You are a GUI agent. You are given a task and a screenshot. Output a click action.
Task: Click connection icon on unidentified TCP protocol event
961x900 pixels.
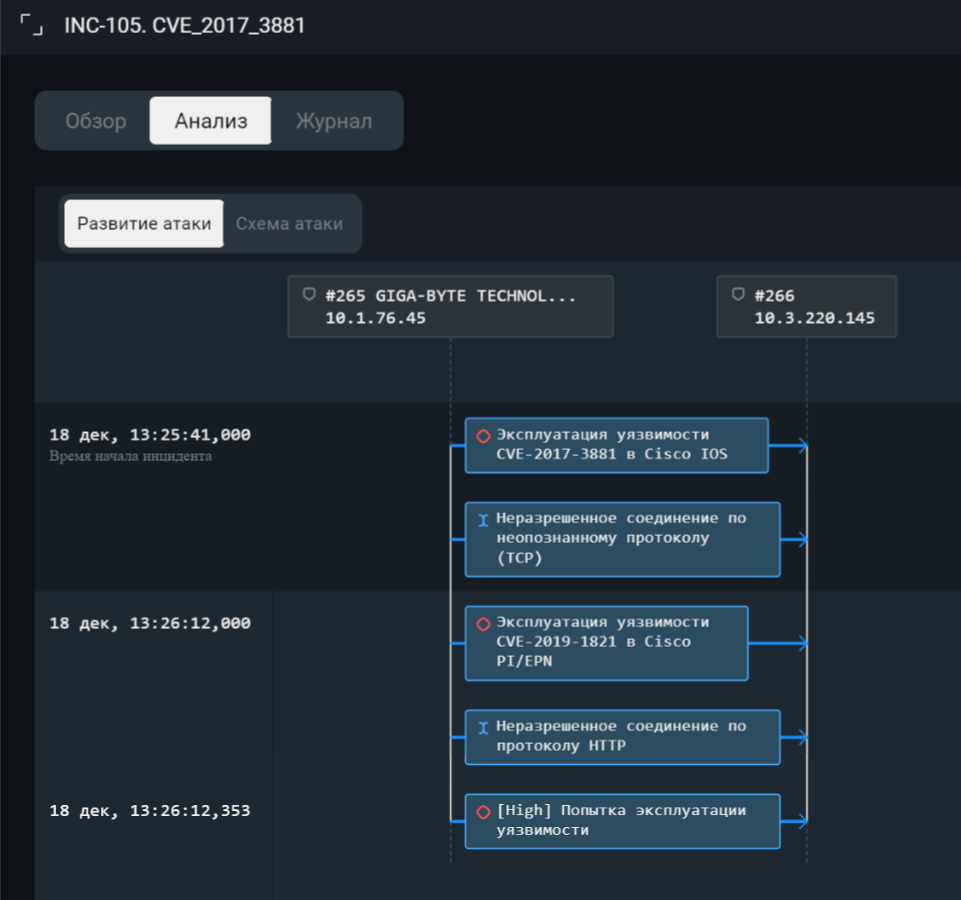pos(483,520)
